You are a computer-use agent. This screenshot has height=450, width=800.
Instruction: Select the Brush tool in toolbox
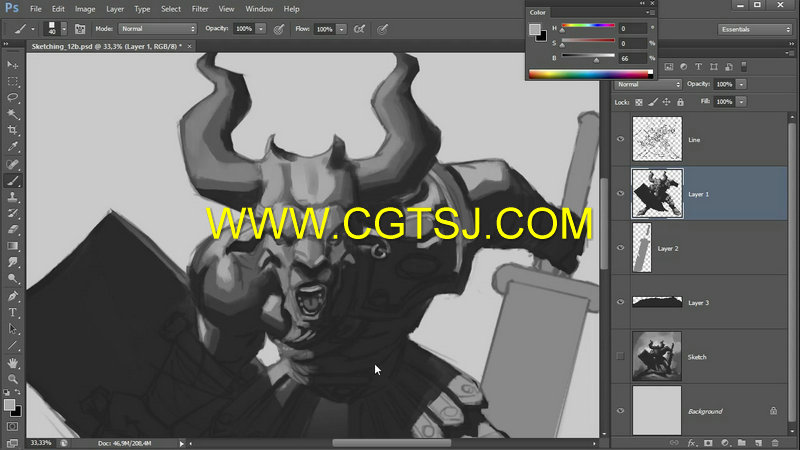13,180
